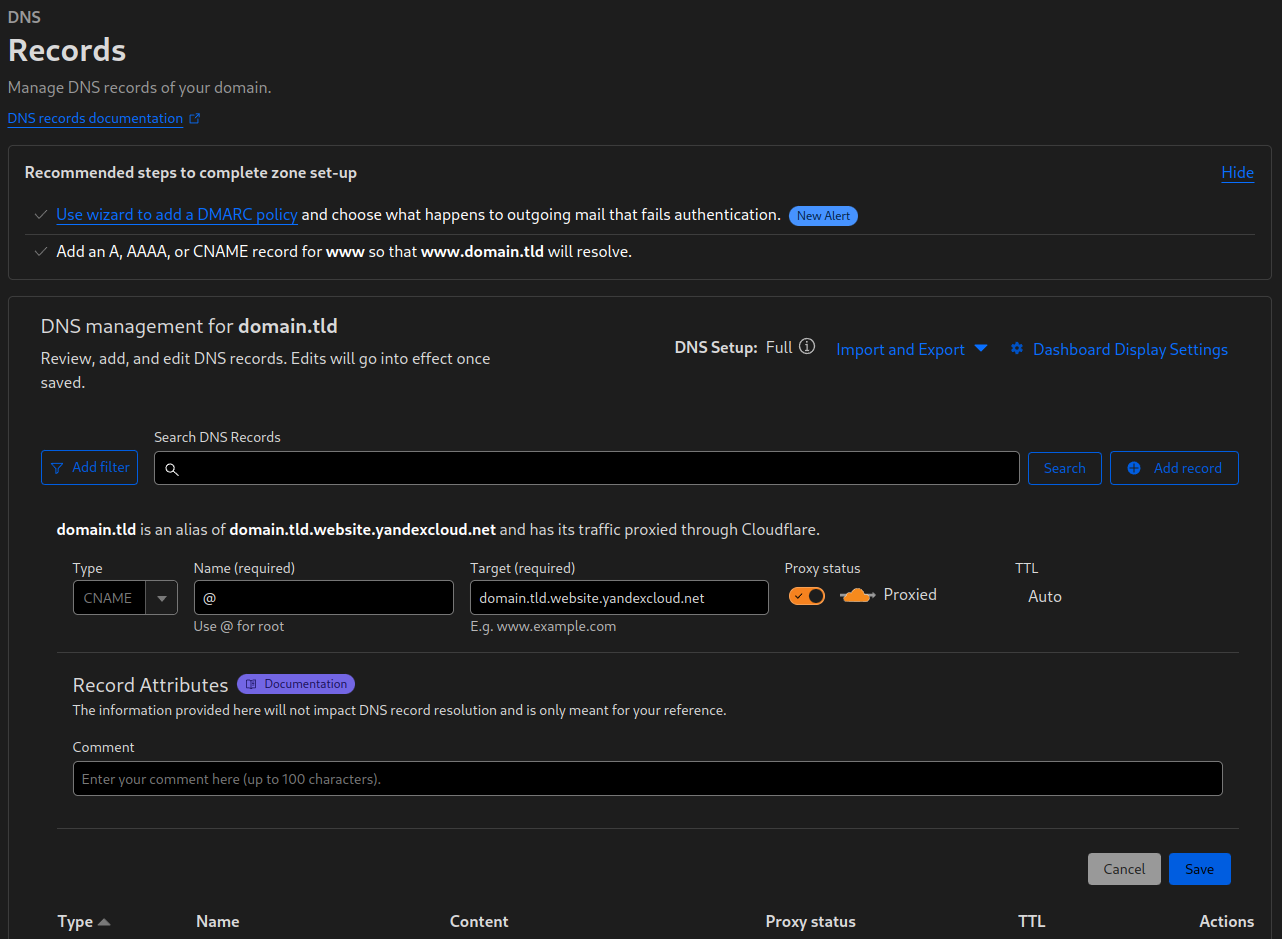This screenshot has width=1282, height=939.
Task: Click the sort arrow next to Type column
Action: (x=104, y=922)
